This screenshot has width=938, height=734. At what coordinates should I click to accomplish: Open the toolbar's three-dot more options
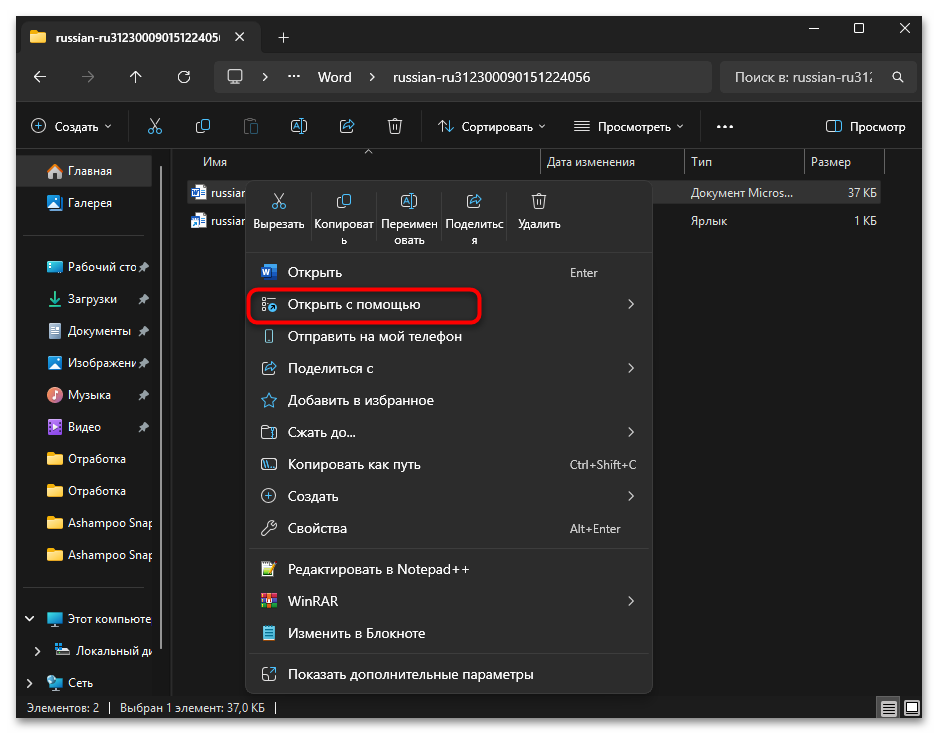click(725, 127)
